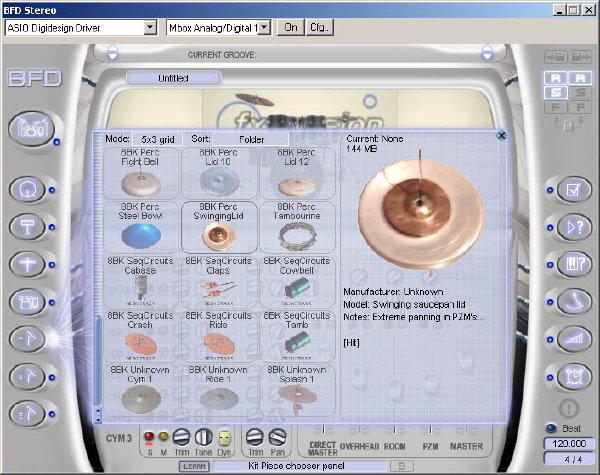Choose 8BK Perc Steel Bowl
This screenshot has width=600, height=475.
point(141,227)
